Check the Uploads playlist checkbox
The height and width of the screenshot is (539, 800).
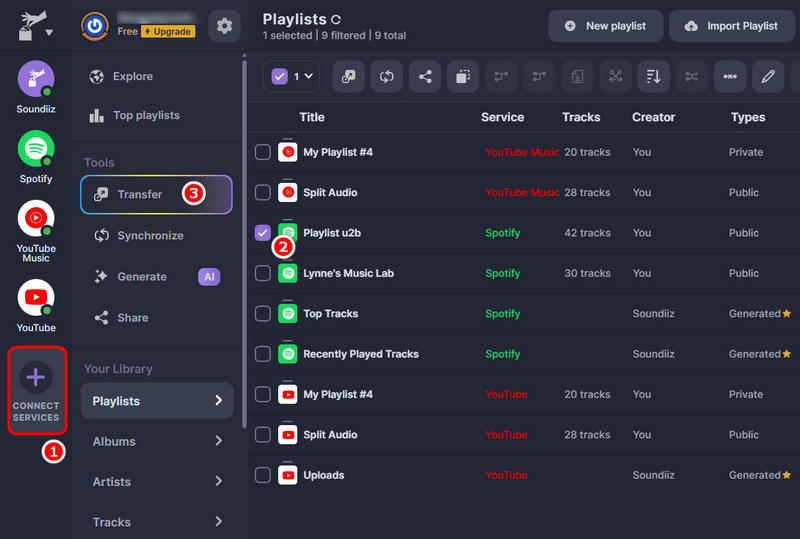(263, 475)
